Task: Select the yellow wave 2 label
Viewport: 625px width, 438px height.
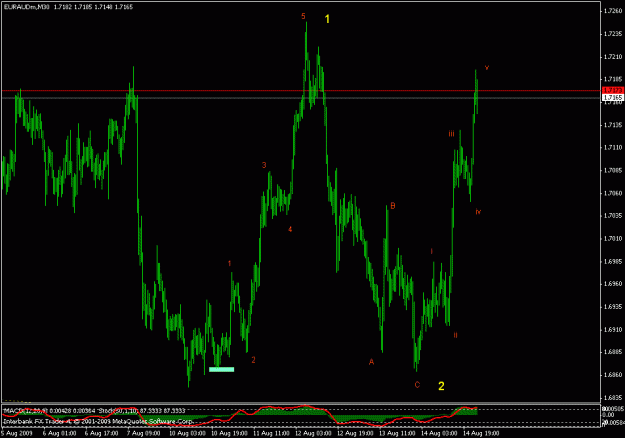Action: point(441,386)
